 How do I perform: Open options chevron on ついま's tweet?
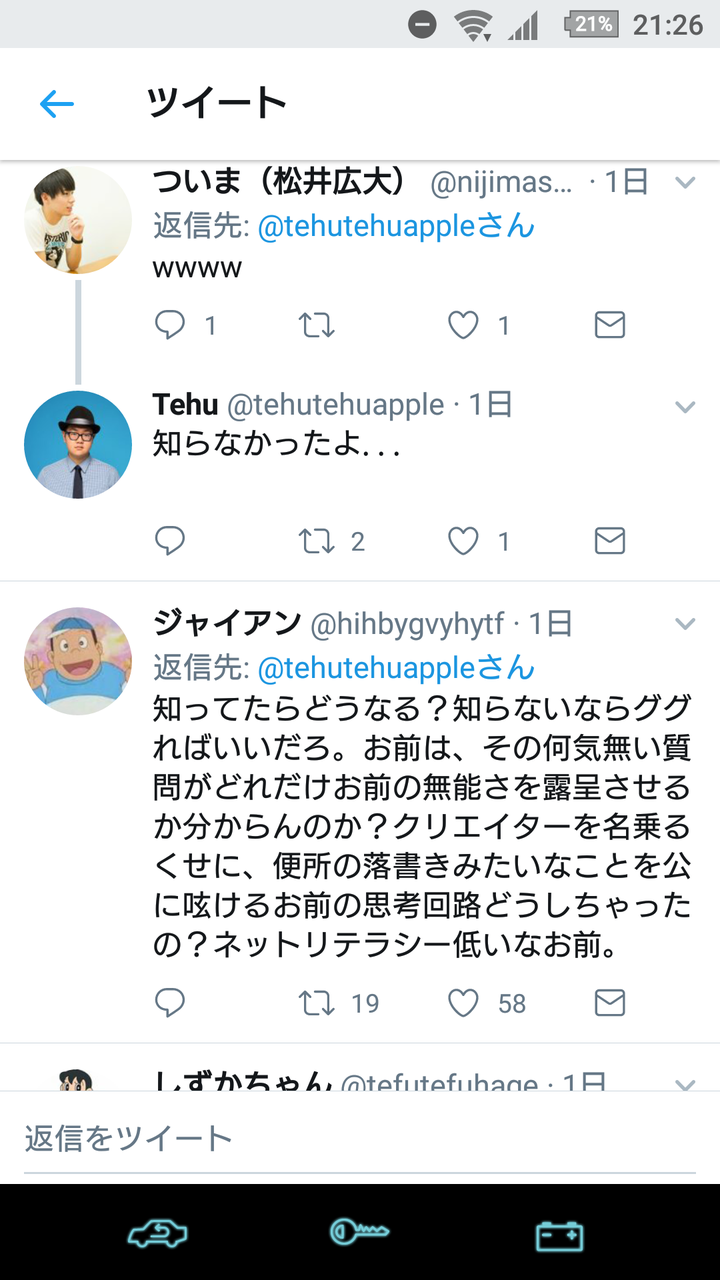(685, 183)
